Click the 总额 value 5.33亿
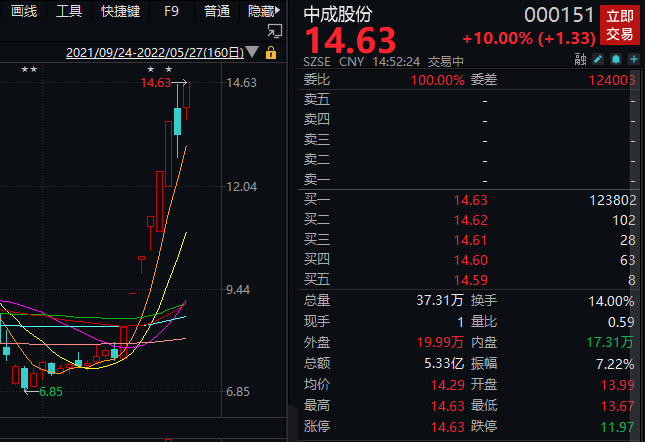The height and width of the screenshot is (442, 645). pos(444,363)
